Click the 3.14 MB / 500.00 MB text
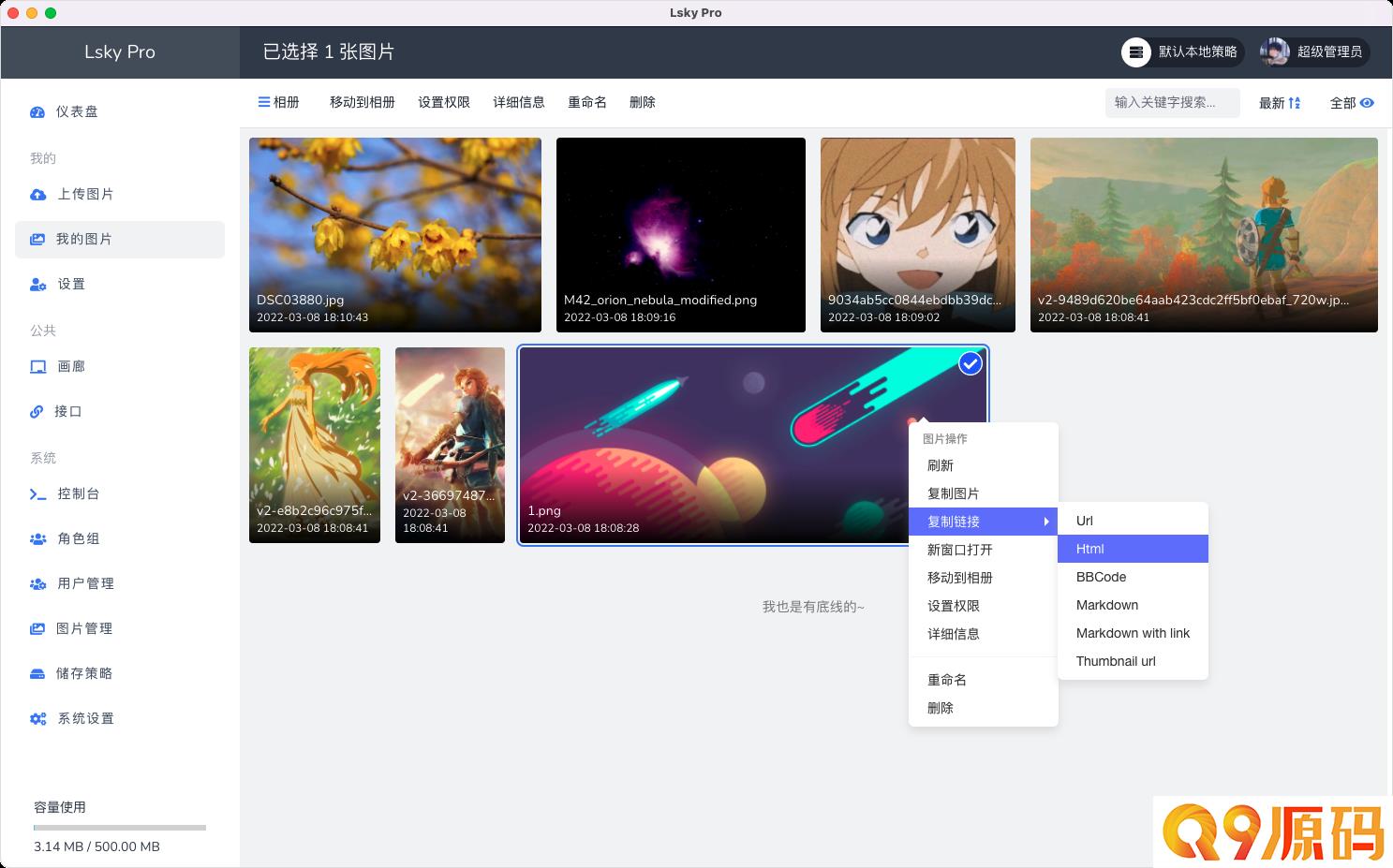1393x868 pixels. pos(96,846)
